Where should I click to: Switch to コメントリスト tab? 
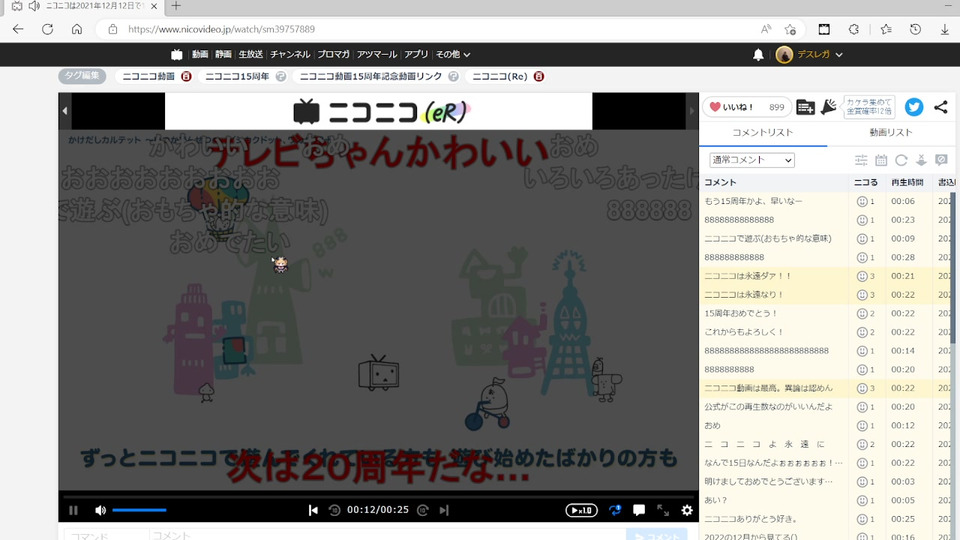coord(763,132)
